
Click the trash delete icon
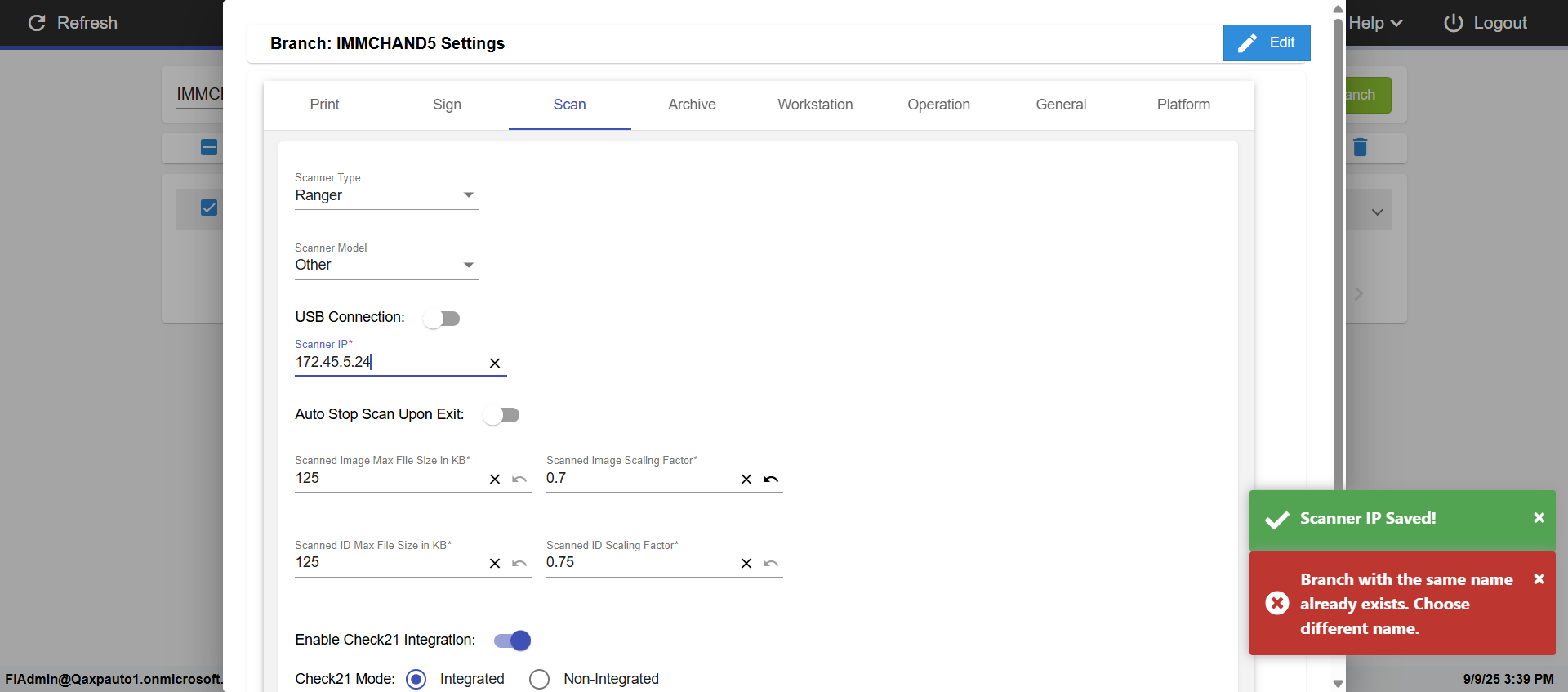click(x=1360, y=147)
